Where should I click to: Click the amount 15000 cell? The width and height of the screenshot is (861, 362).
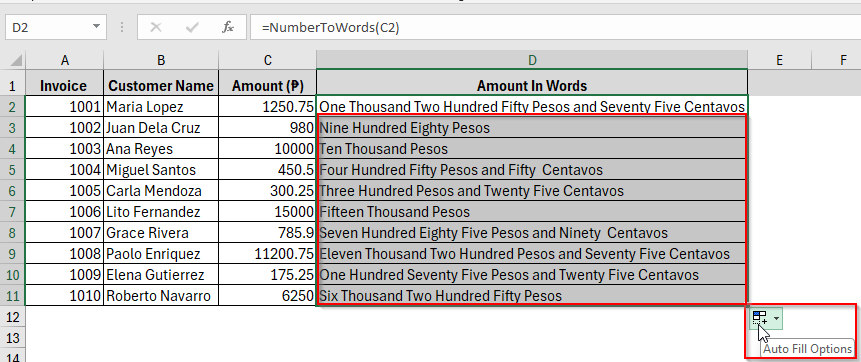click(267, 211)
